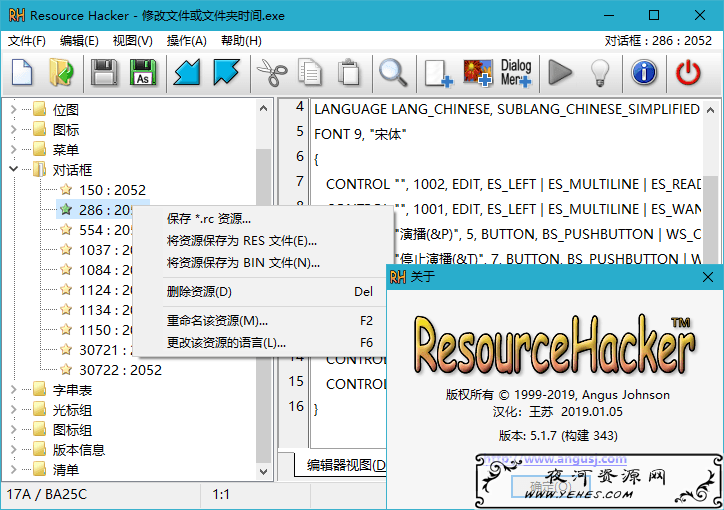Add a new blank resource with page-plus icon
The height and width of the screenshot is (510, 724).
tap(438, 72)
